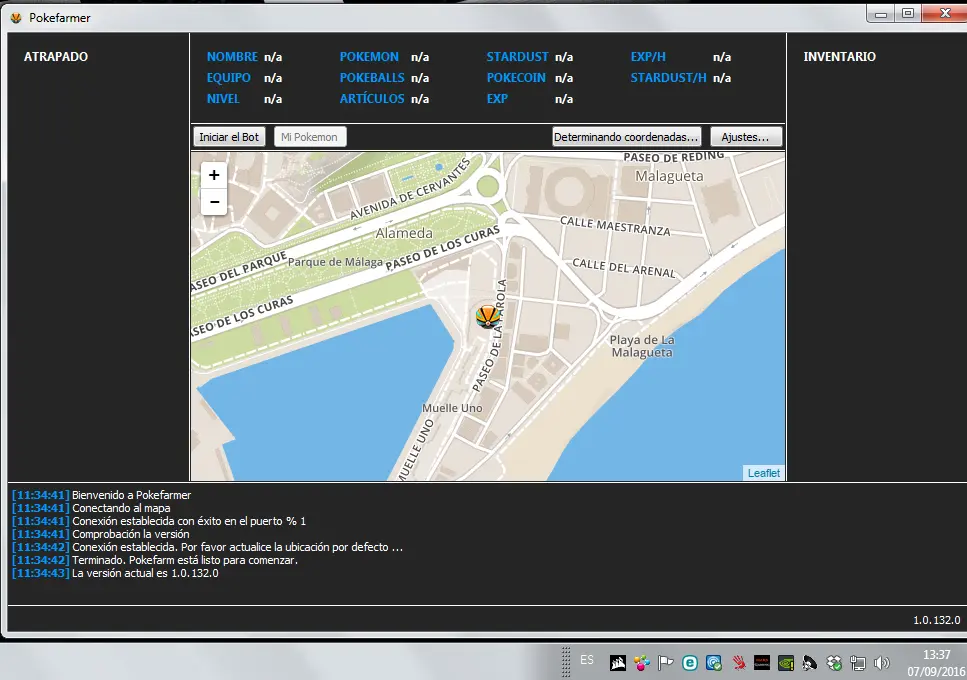Click the ATRAPADO panel heading
This screenshot has width=967, height=680.
point(56,57)
